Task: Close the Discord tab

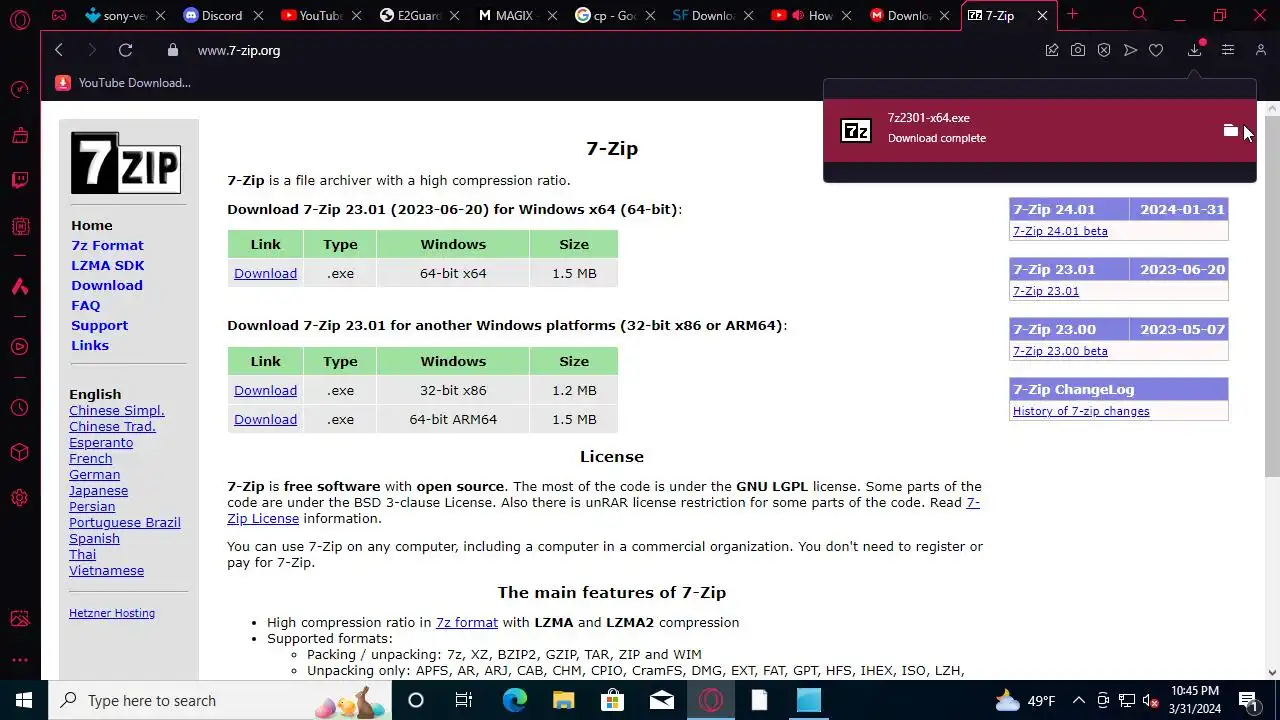Action: [x=257, y=15]
